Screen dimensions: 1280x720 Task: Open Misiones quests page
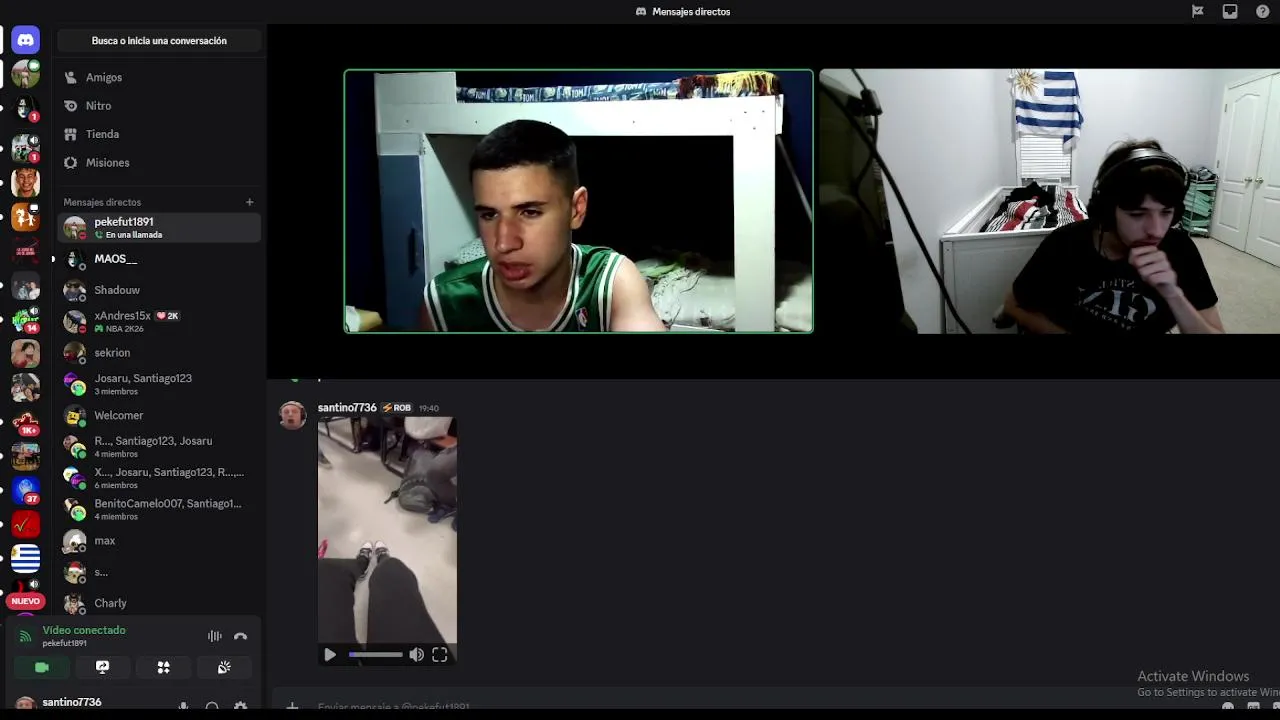click(x=160, y=162)
